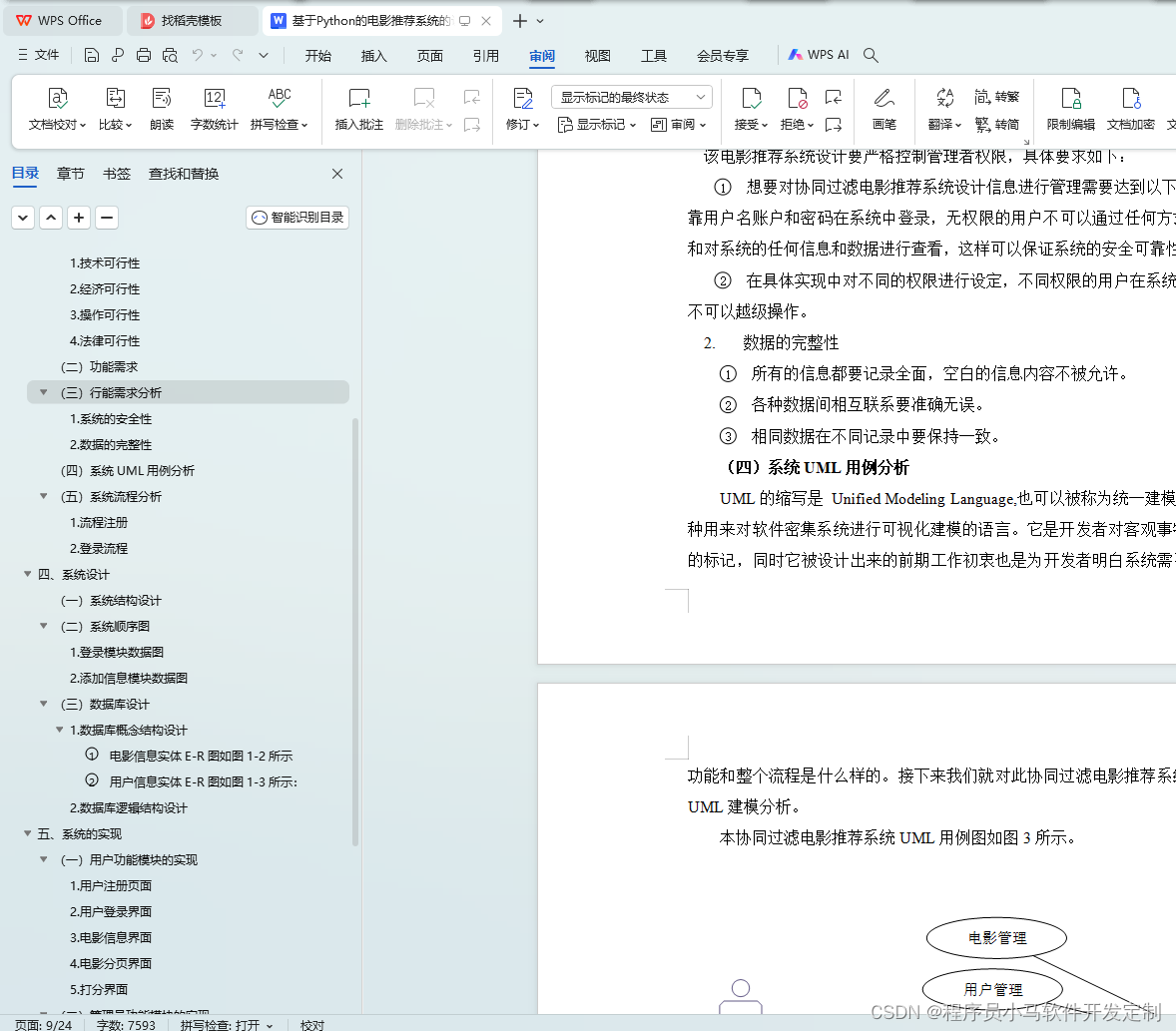Viewport: 1176px width, 1031px height.
Task: Insert a comment with 插入批注
Action: point(357,108)
